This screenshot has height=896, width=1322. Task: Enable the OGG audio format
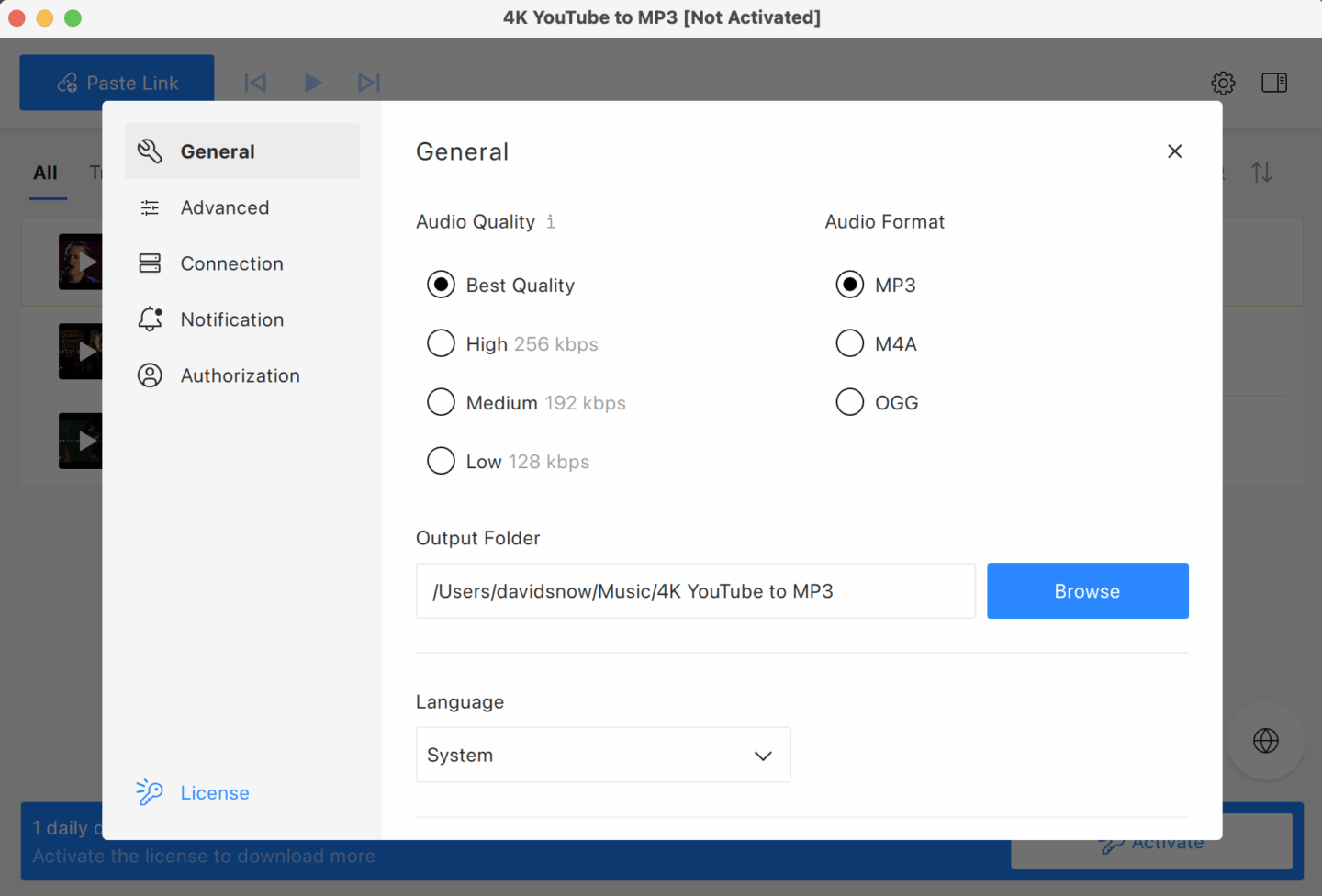coord(849,401)
